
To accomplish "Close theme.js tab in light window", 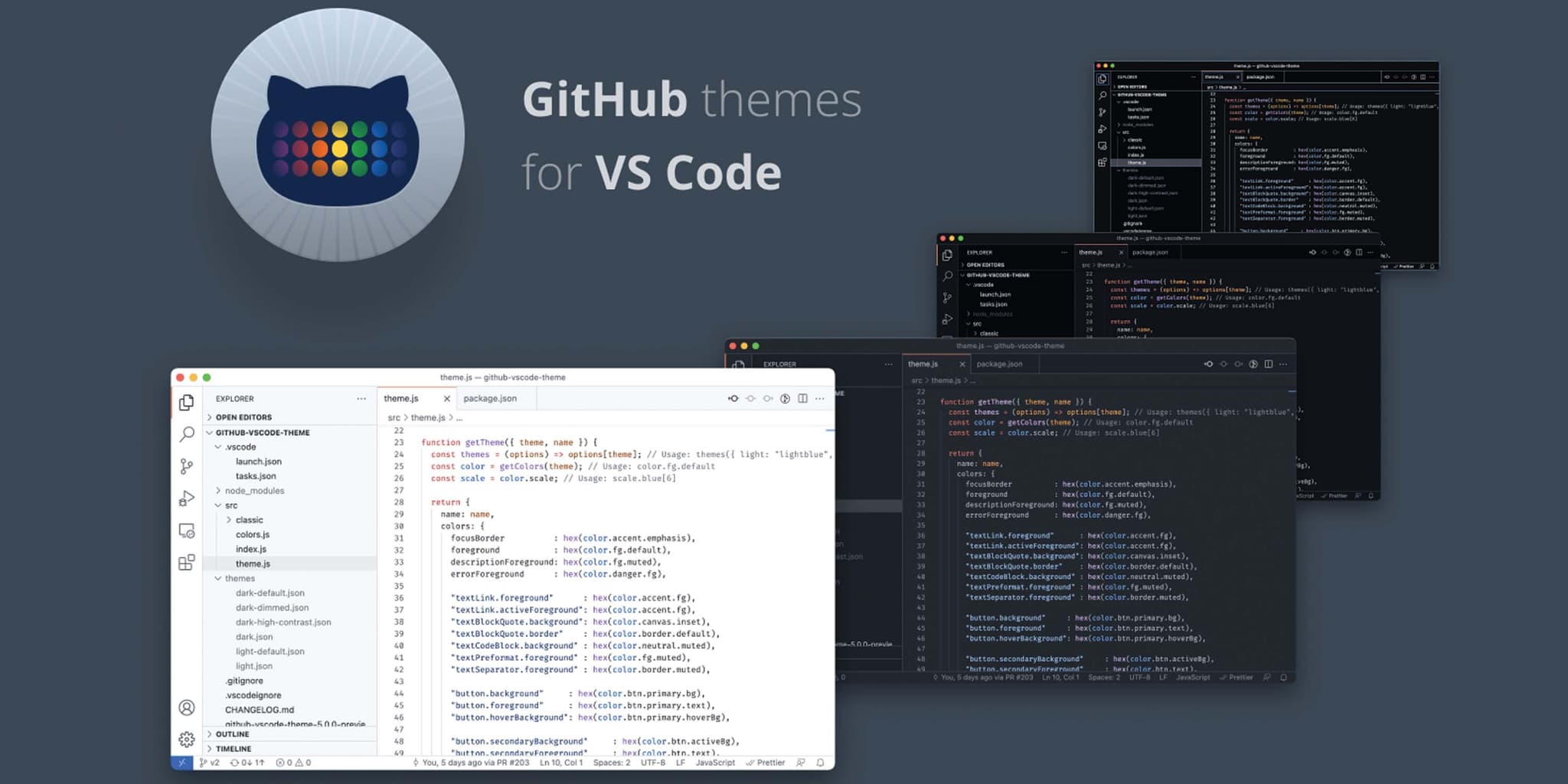I will 446,398.
